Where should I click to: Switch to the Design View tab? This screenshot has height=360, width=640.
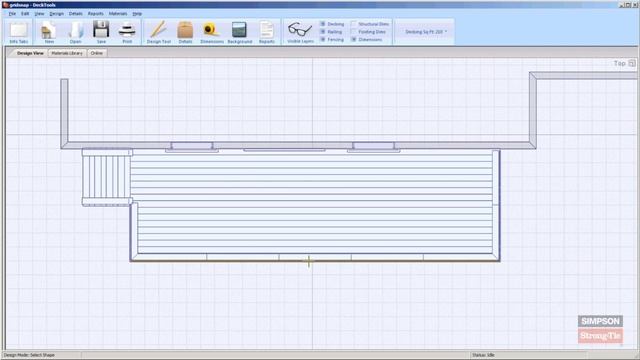coord(30,53)
